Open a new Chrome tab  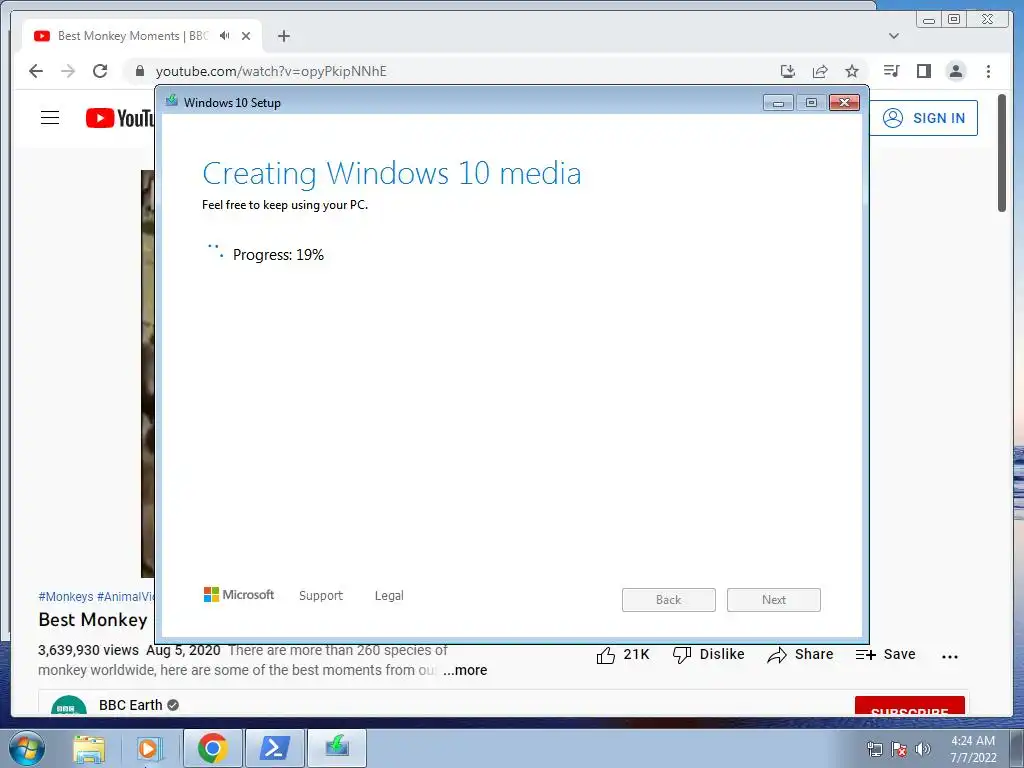point(283,36)
